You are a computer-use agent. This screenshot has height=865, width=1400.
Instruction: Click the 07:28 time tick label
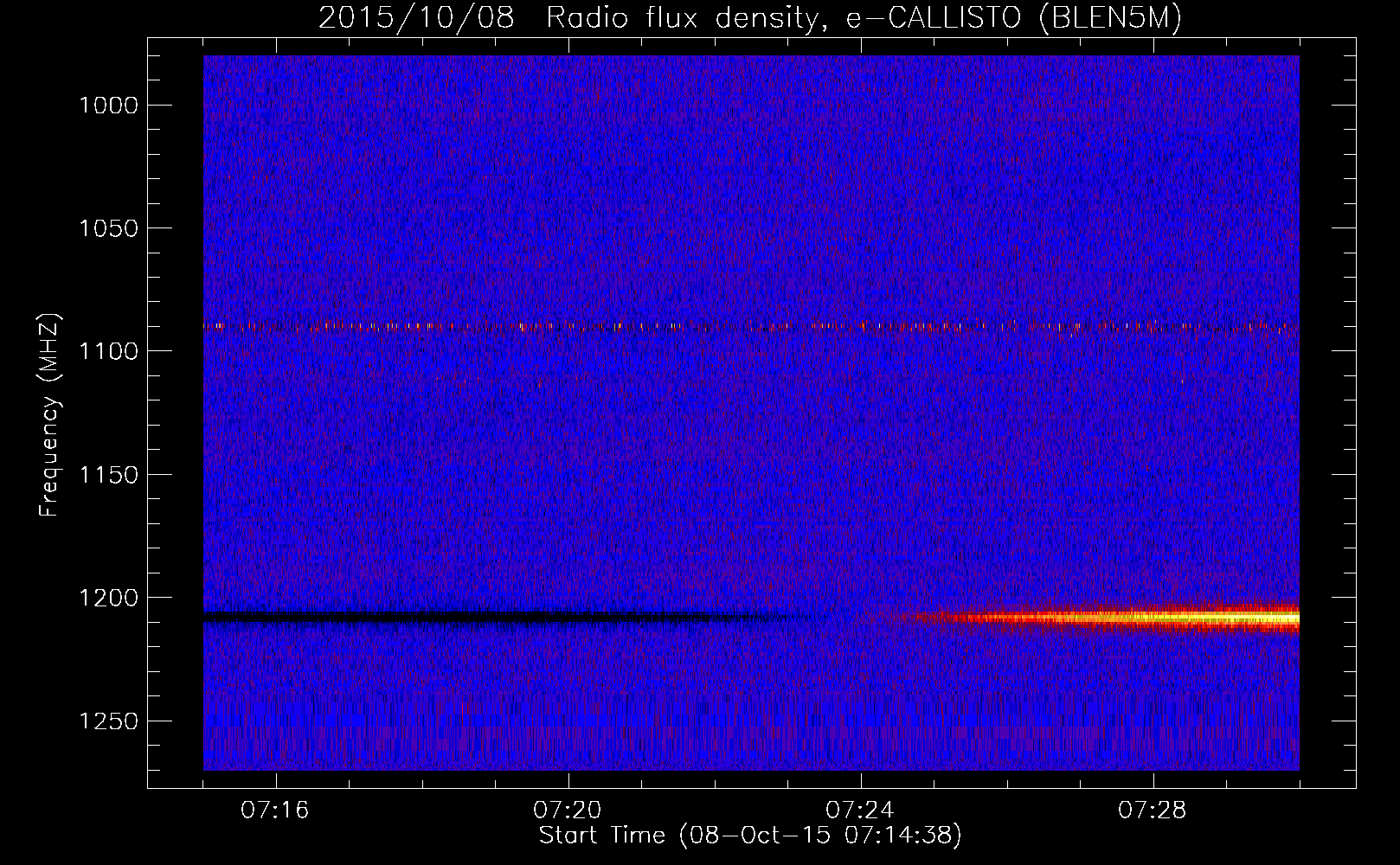point(1153,811)
